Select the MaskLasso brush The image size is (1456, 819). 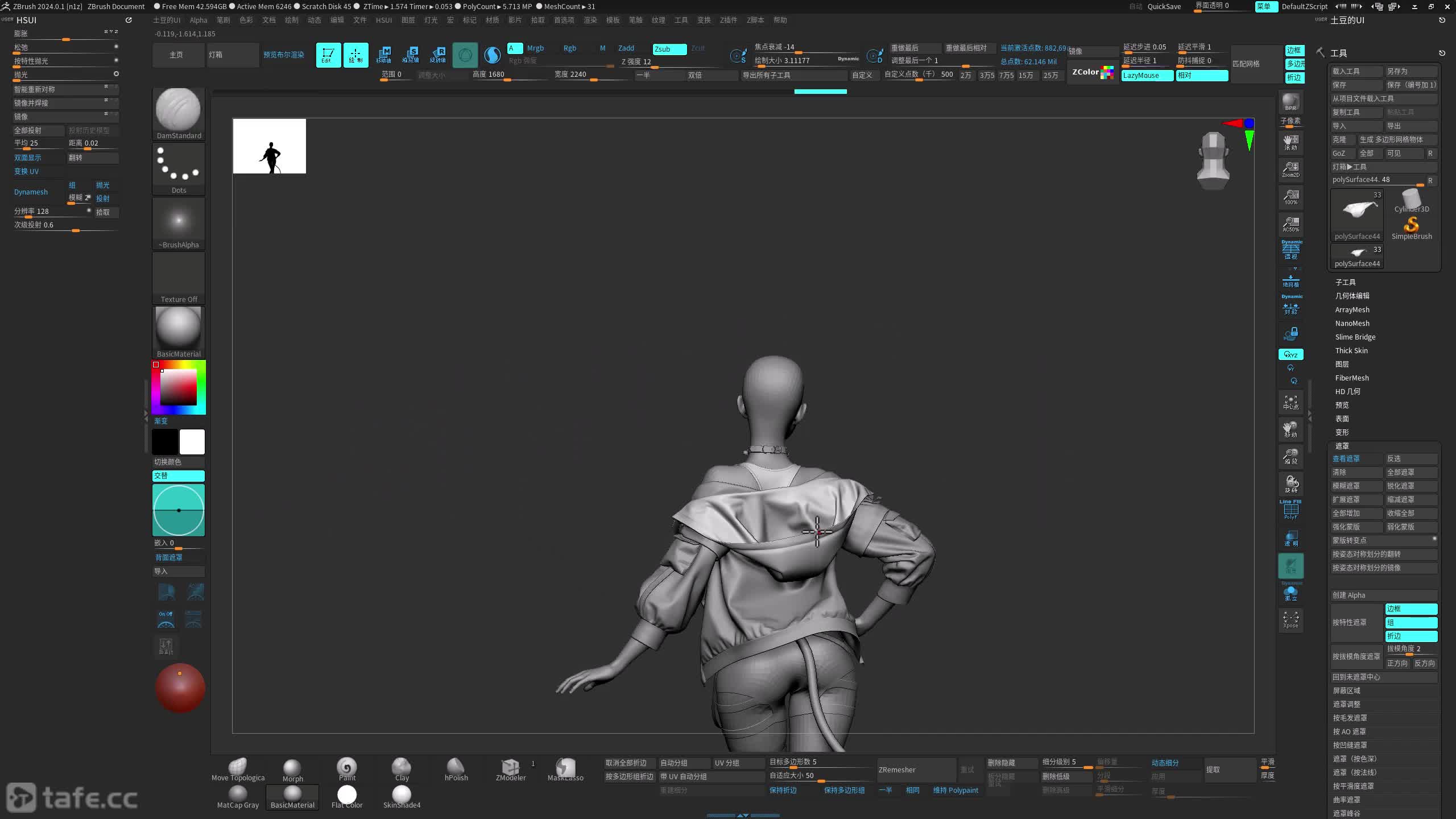point(565,770)
